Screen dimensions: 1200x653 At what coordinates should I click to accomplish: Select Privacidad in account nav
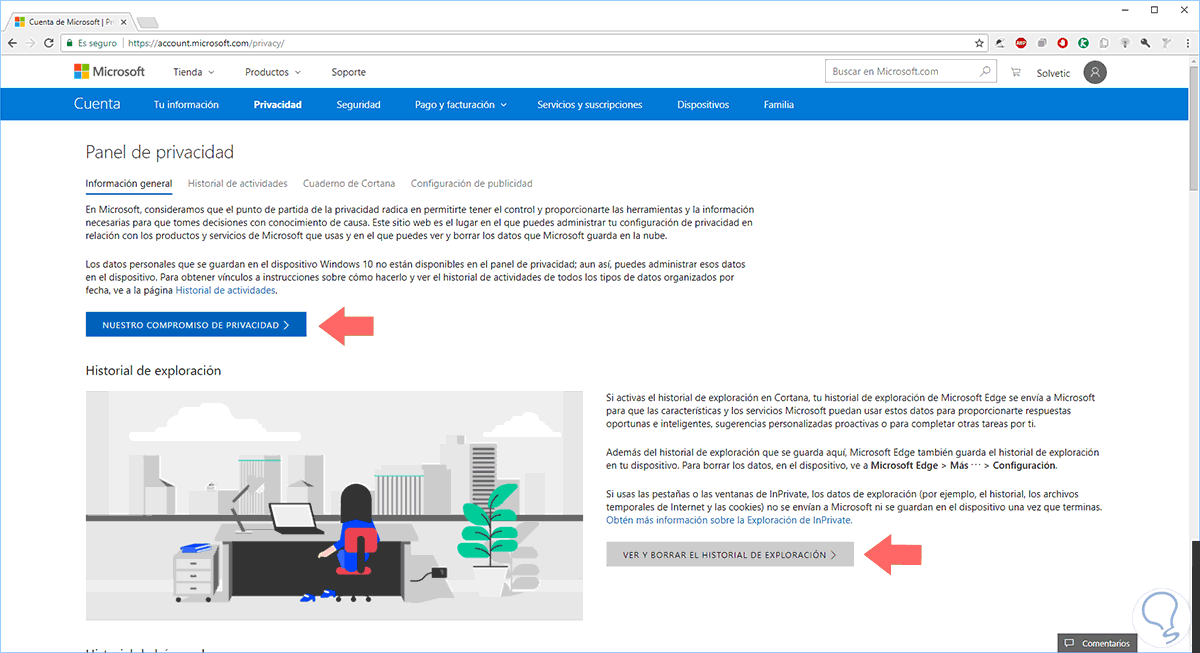278,104
